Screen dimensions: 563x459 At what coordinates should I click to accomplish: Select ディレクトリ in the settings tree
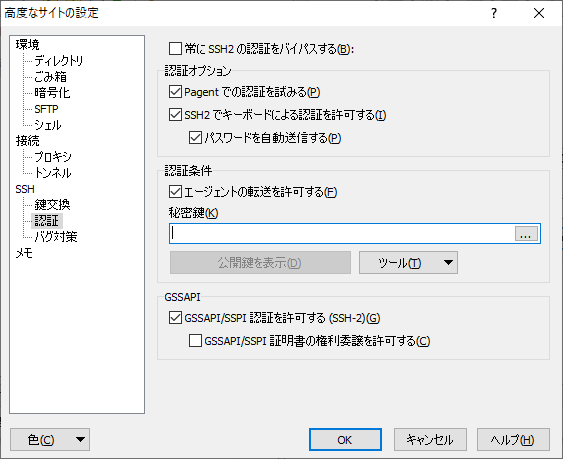(x=59, y=61)
